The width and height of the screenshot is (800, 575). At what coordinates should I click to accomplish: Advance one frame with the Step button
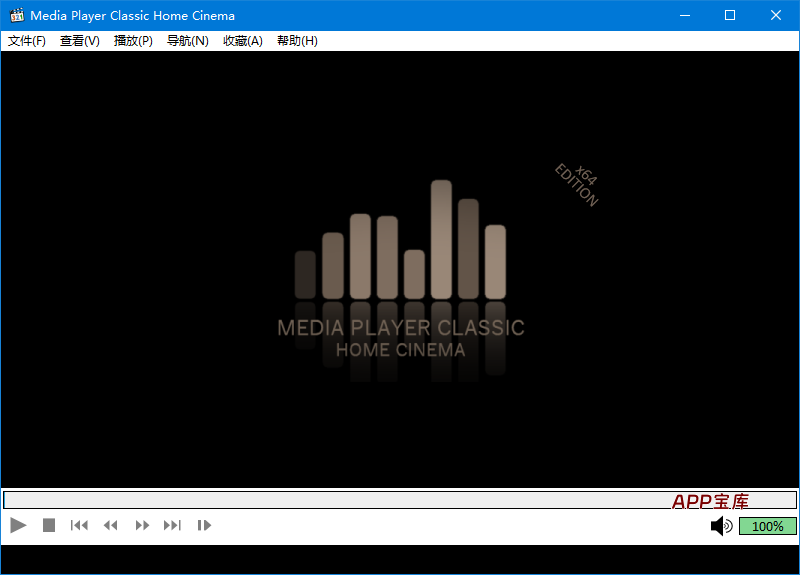(204, 525)
